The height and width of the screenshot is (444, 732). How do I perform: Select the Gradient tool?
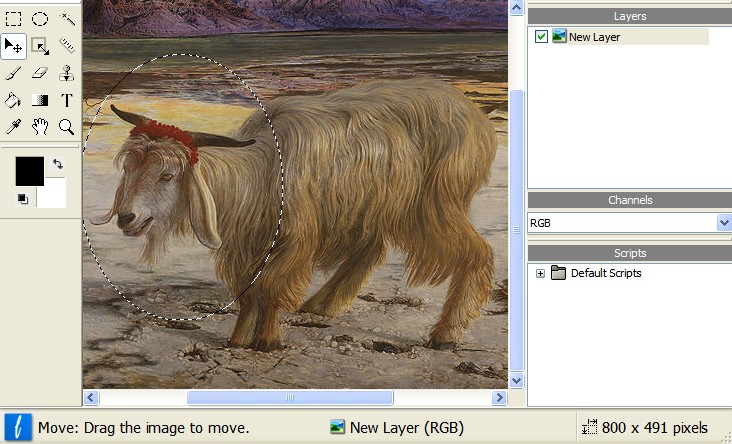point(40,100)
